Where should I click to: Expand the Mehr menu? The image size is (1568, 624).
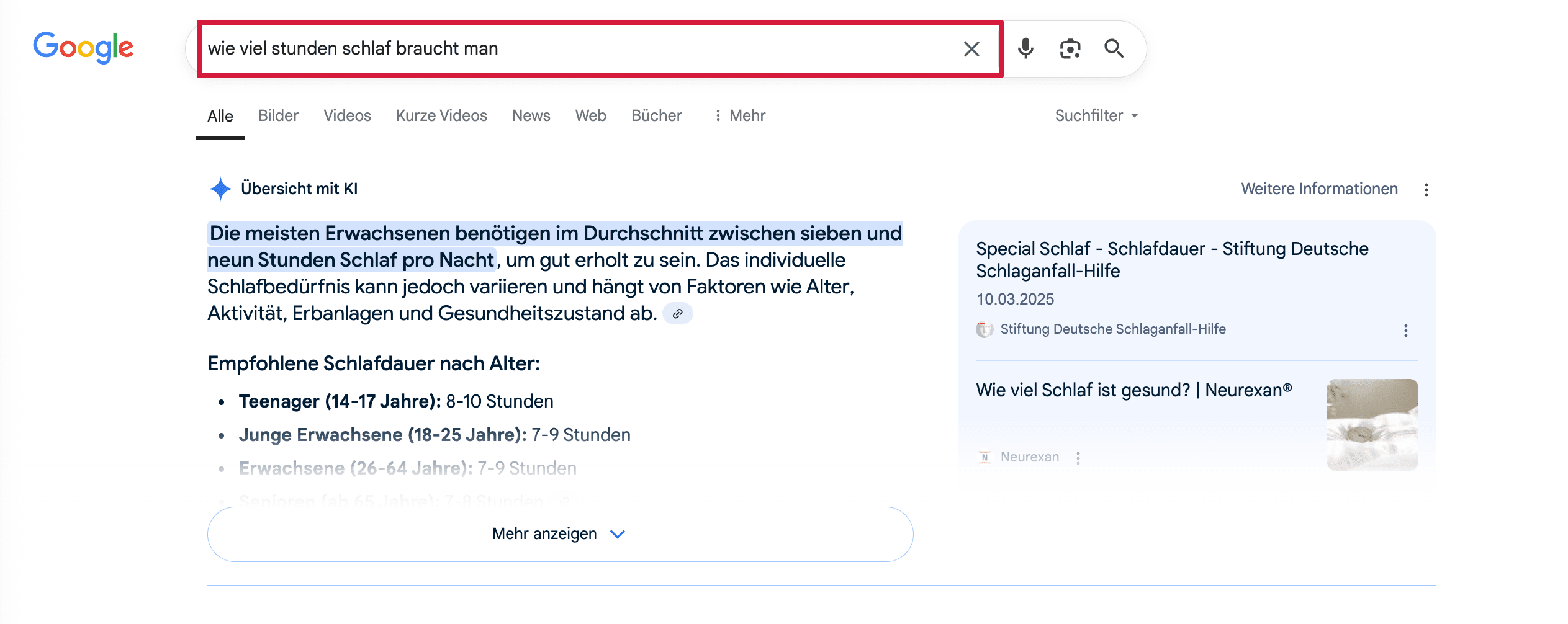[x=740, y=115]
